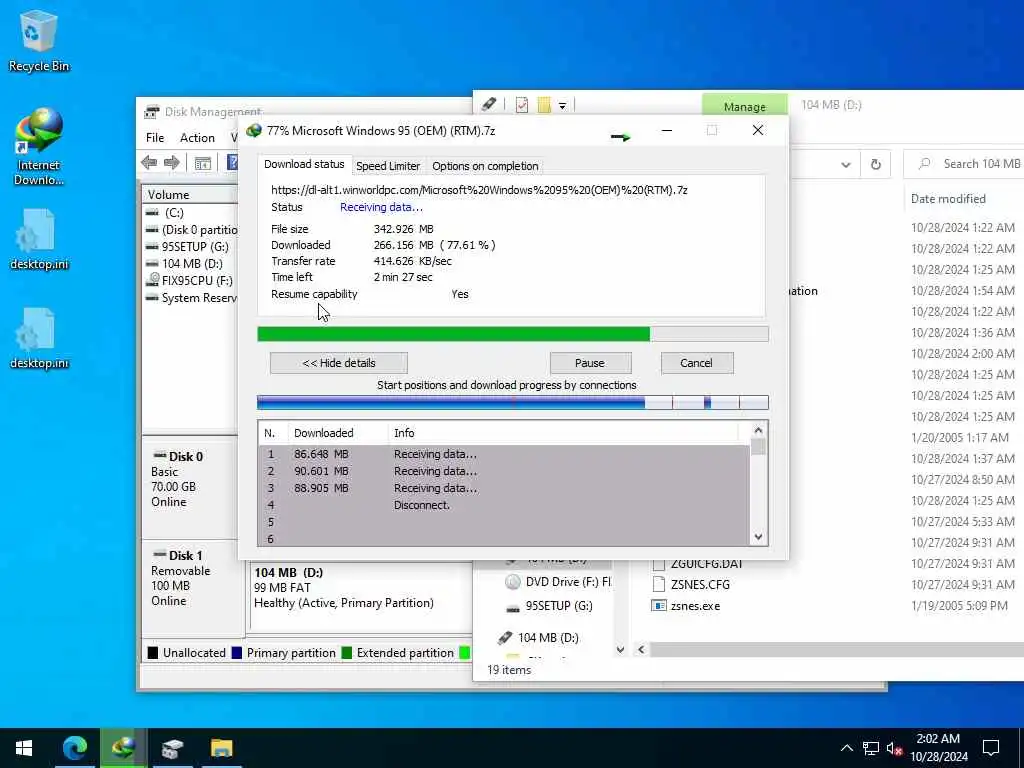Viewport: 1024px width, 768px height.
Task: Switch to the Speed Limiter tab
Action: (x=388, y=166)
